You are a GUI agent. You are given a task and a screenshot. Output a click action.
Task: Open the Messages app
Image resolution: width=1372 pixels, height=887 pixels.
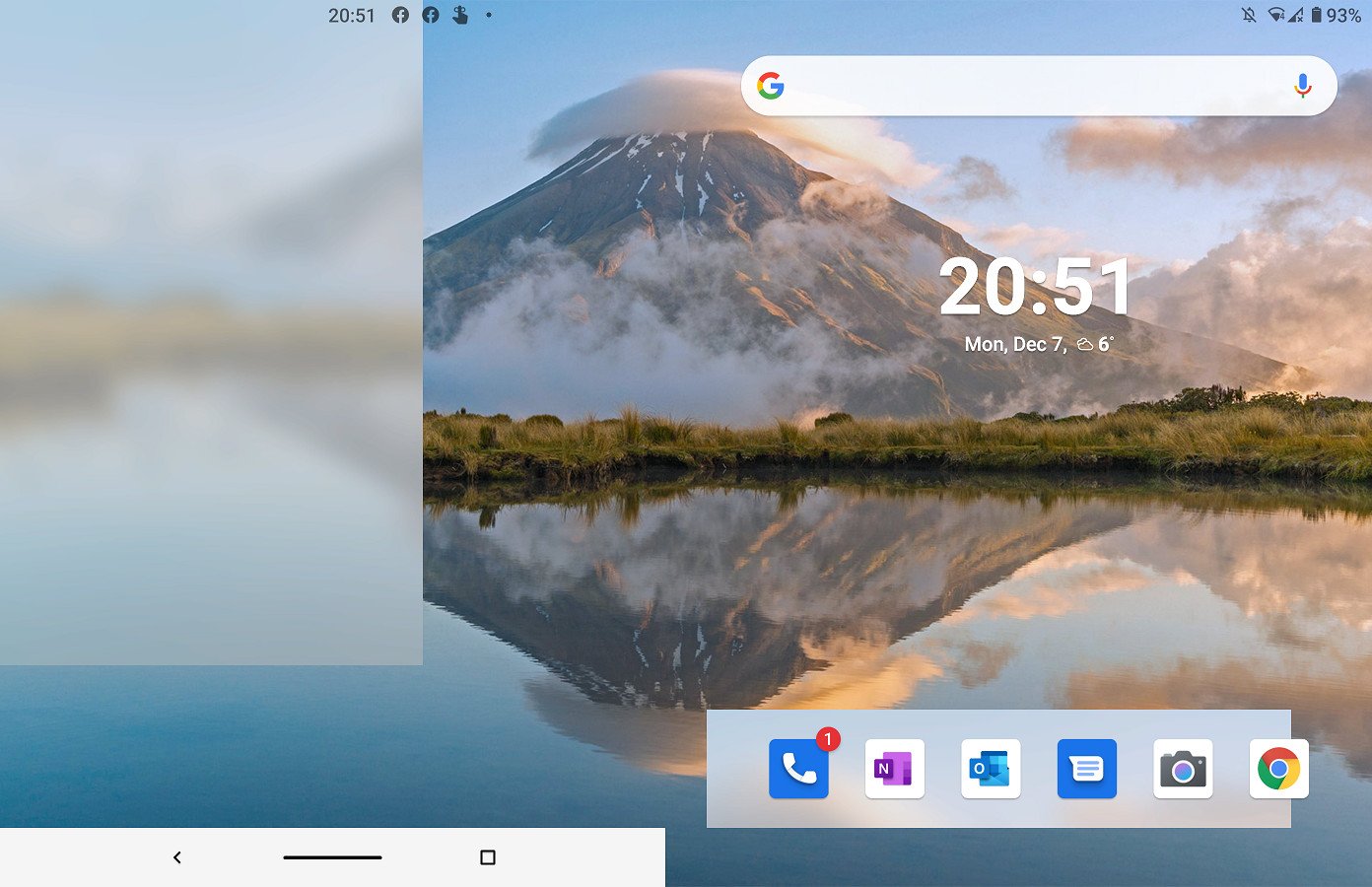(1086, 769)
